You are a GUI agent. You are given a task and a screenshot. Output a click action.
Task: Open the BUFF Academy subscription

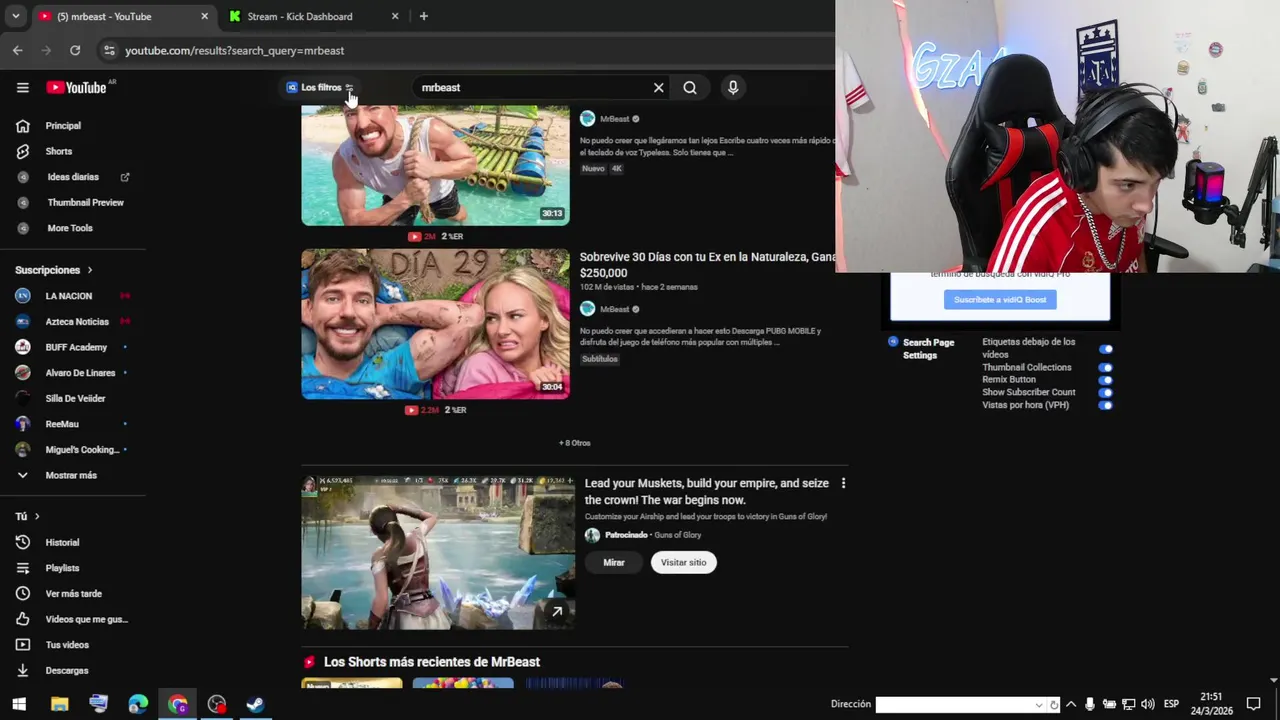(x=76, y=347)
